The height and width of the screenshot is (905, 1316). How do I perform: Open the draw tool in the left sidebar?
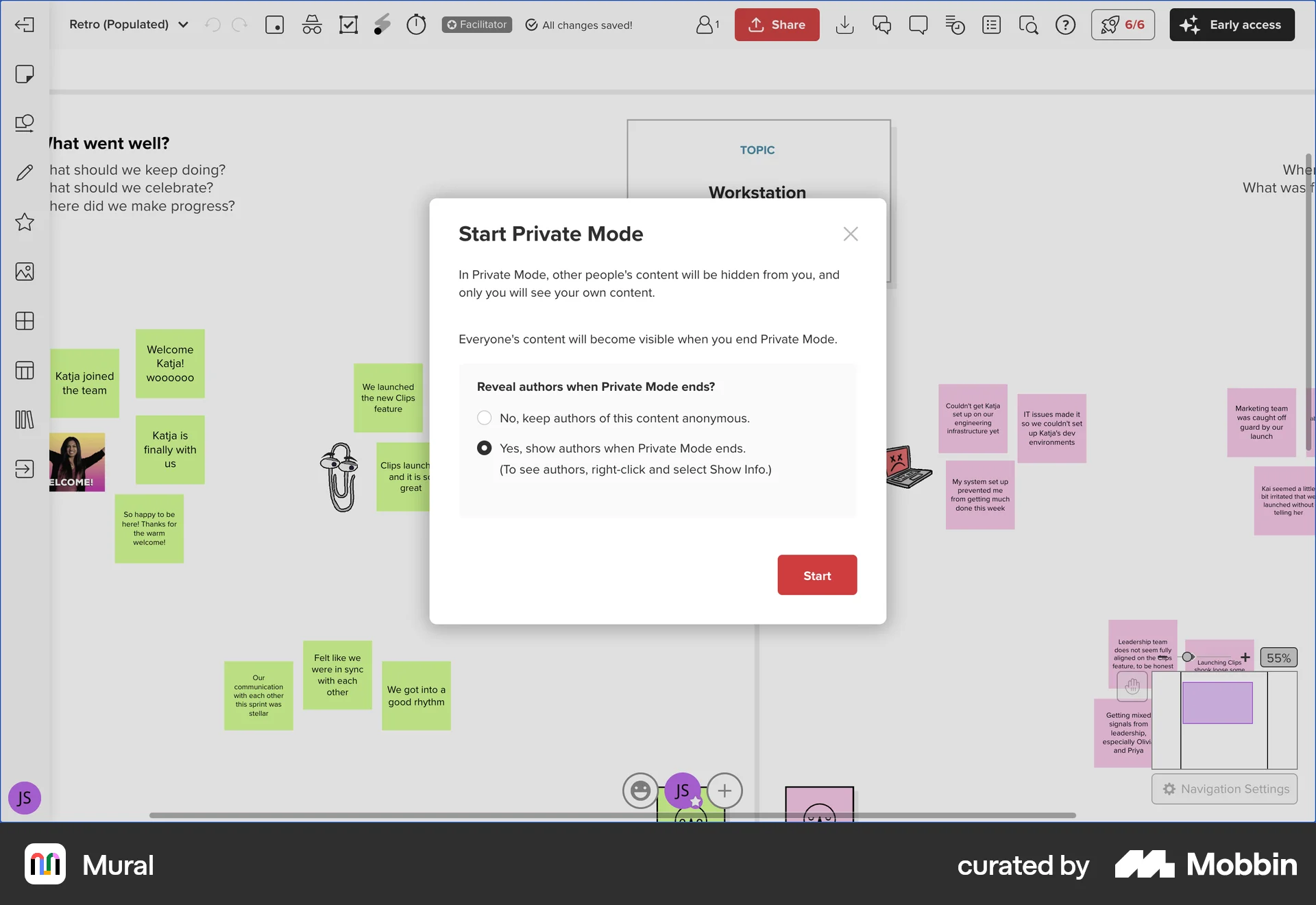coord(25,172)
